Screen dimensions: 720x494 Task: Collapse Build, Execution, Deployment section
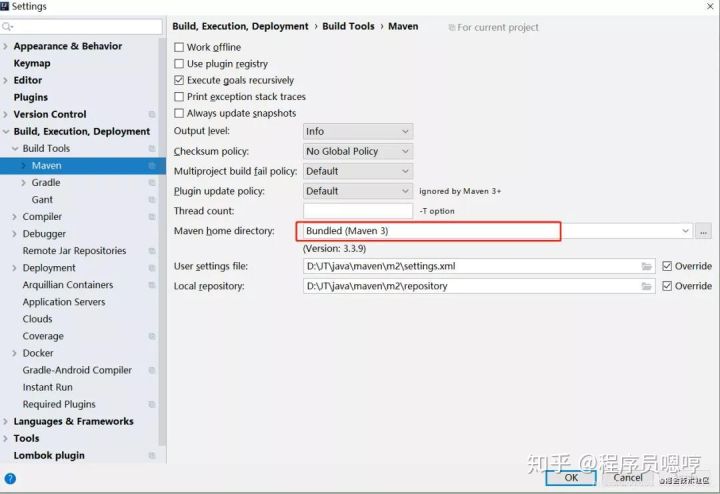click(x=6, y=131)
